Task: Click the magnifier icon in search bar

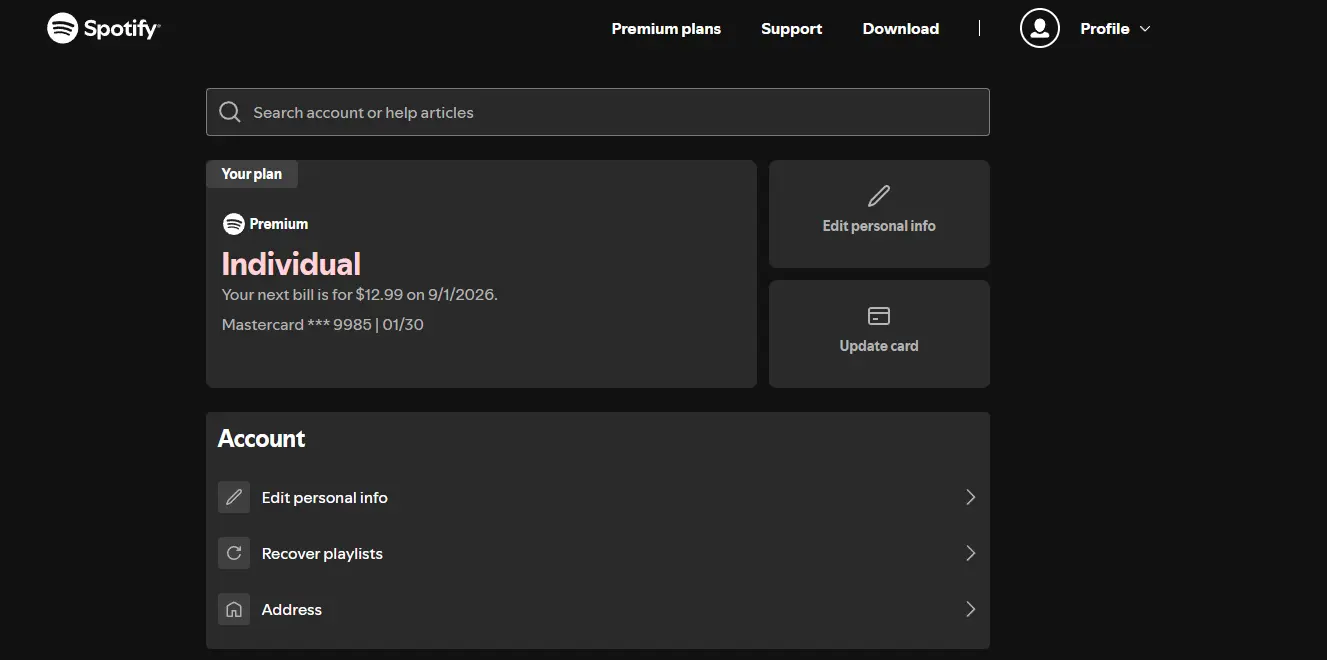Action: point(230,112)
